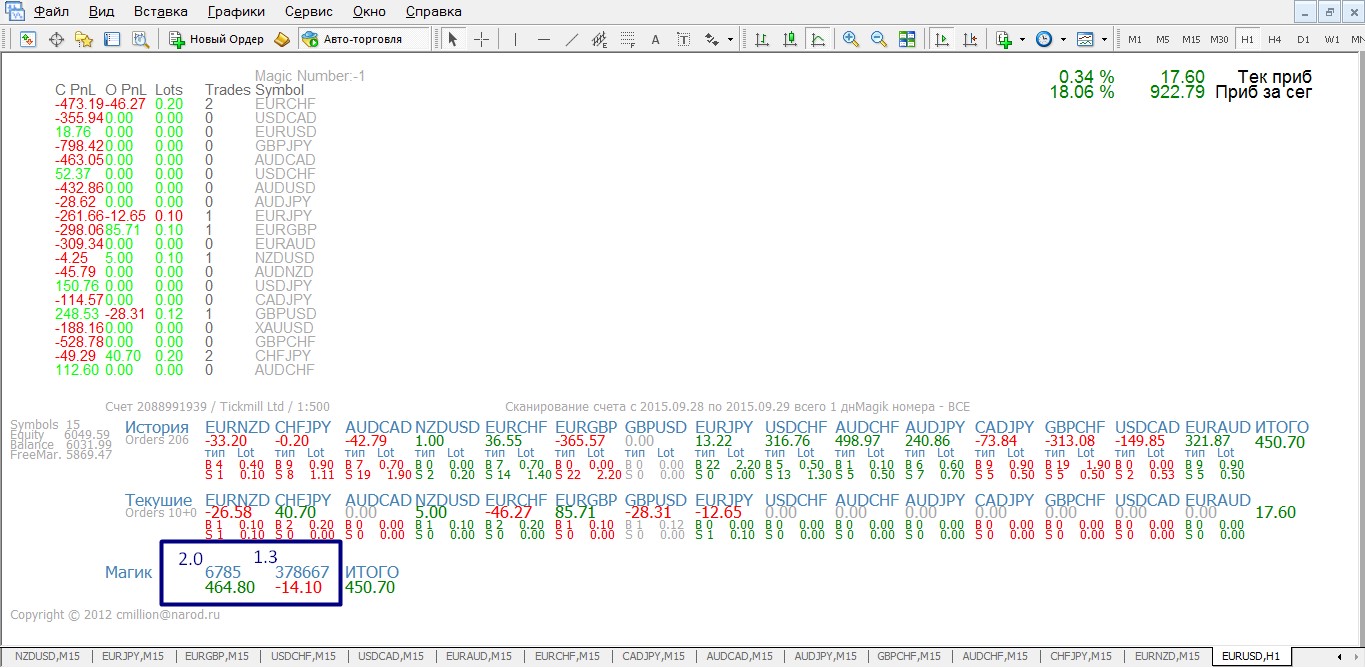The image size is (1365, 668).
Task: Open arrows tool dropdown arrow
Action: 731,39
